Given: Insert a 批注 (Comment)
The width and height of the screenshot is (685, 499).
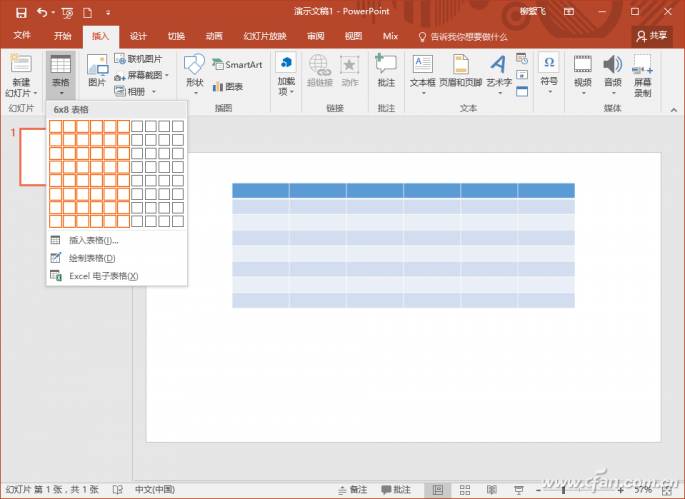Looking at the screenshot, I should click(x=386, y=71).
